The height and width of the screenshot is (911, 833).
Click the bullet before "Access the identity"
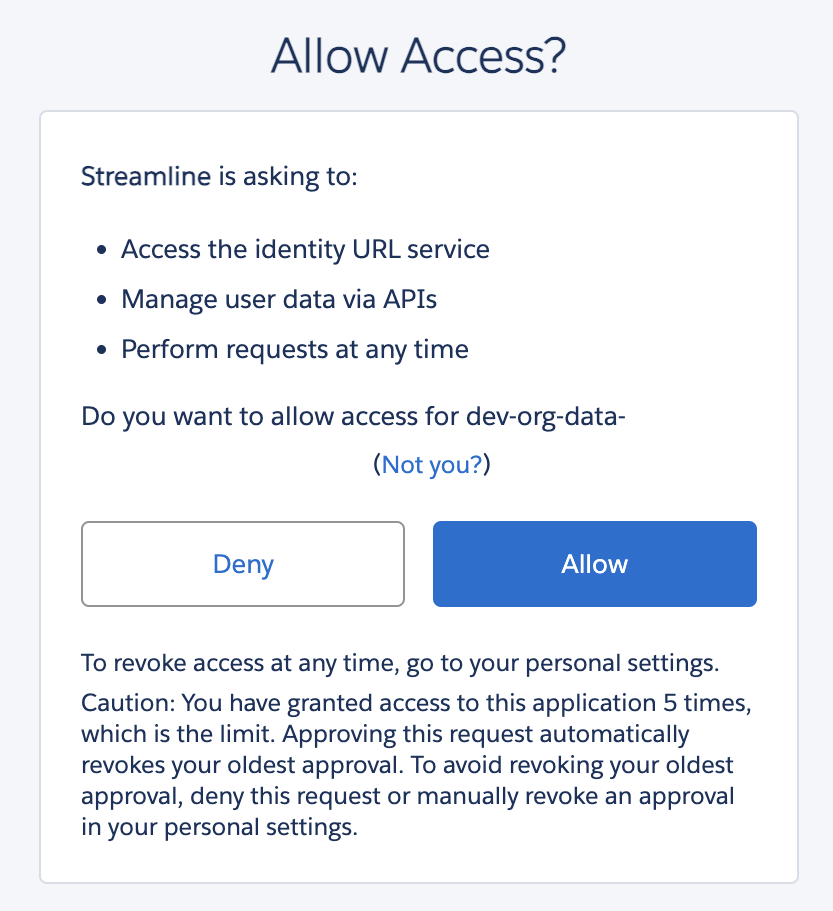coord(102,250)
